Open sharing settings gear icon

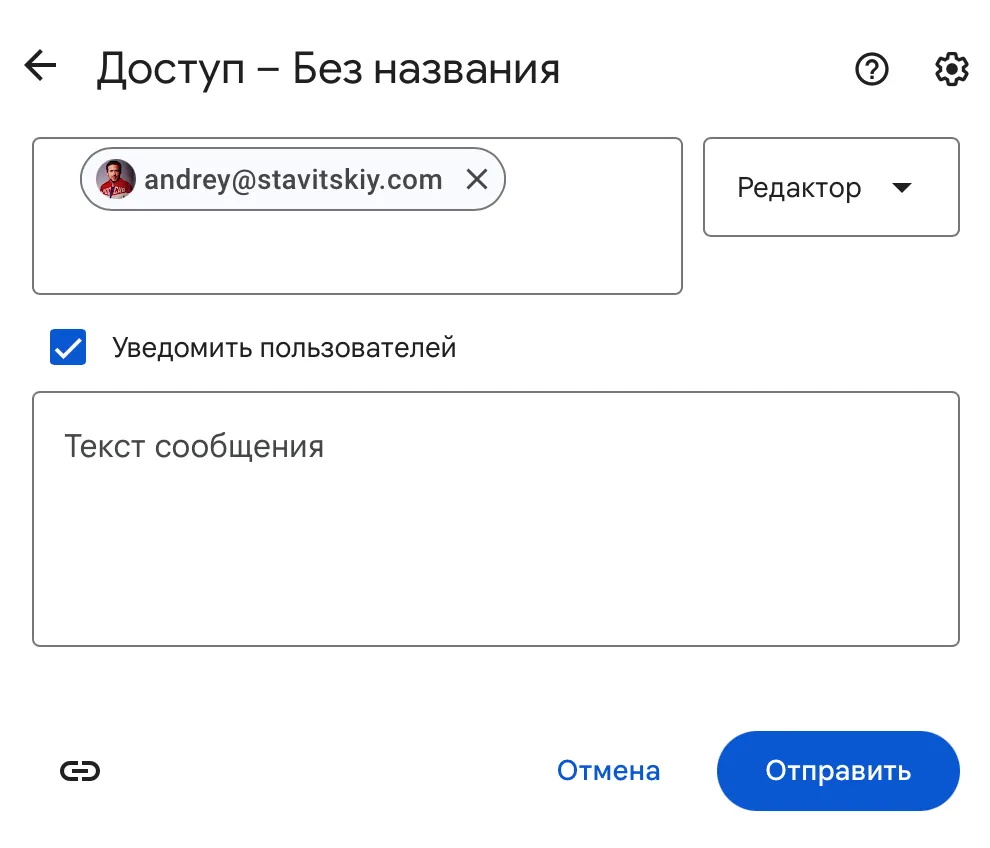tap(951, 69)
